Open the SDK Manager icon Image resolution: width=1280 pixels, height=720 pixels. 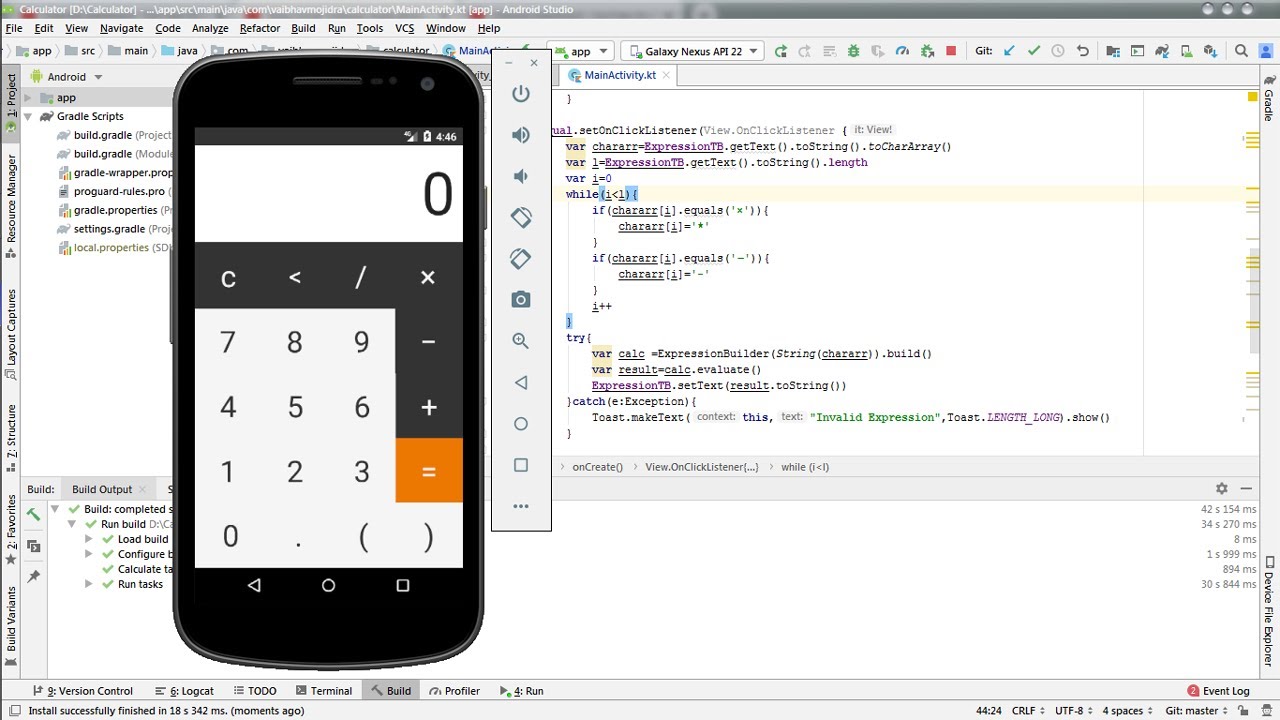click(x=1211, y=51)
